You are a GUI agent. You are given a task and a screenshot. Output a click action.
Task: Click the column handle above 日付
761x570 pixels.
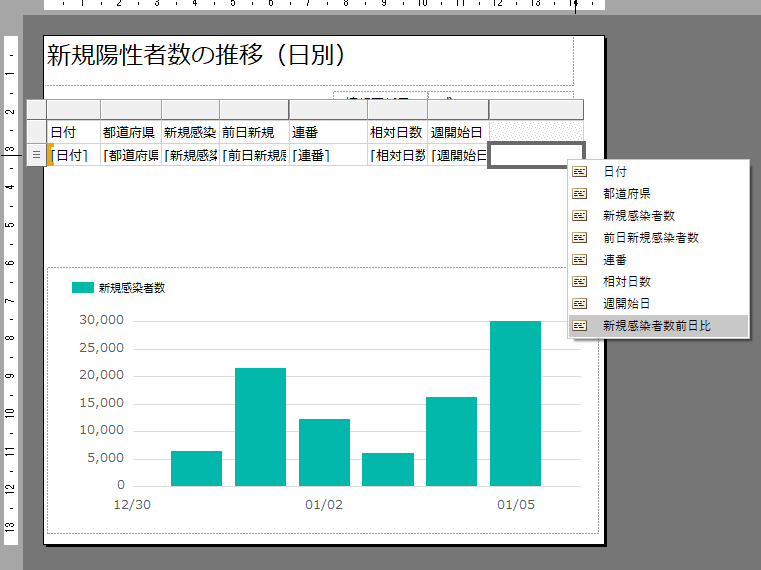[x=73, y=110]
